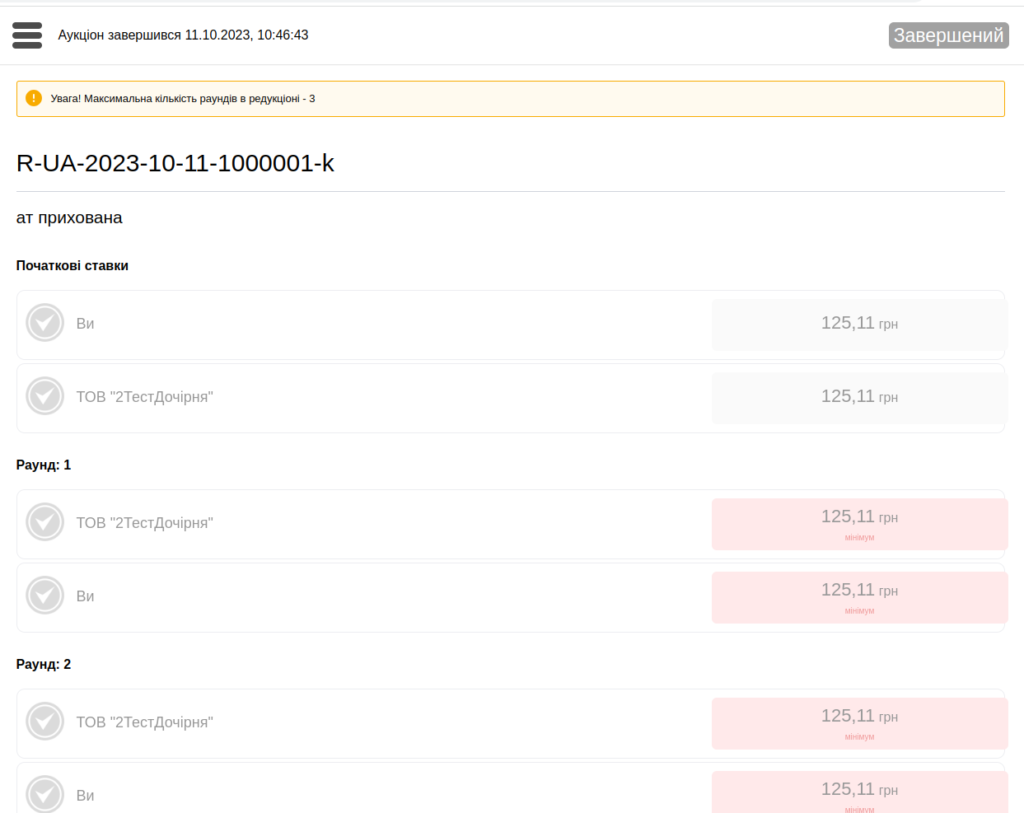This screenshot has width=1024, height=813.
Task: Click the orange warning icon in the alert banner
Action: pos(34,98)
